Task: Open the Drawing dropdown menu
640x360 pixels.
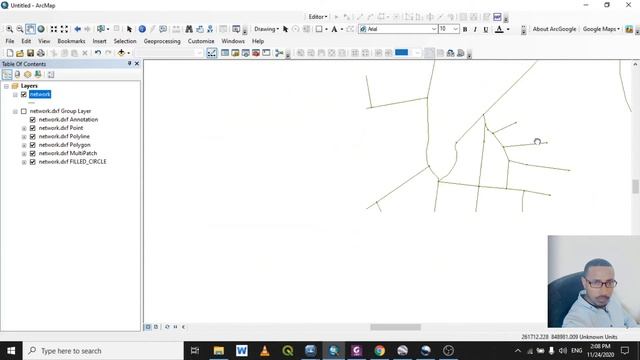Action: [x=267, y=29]
